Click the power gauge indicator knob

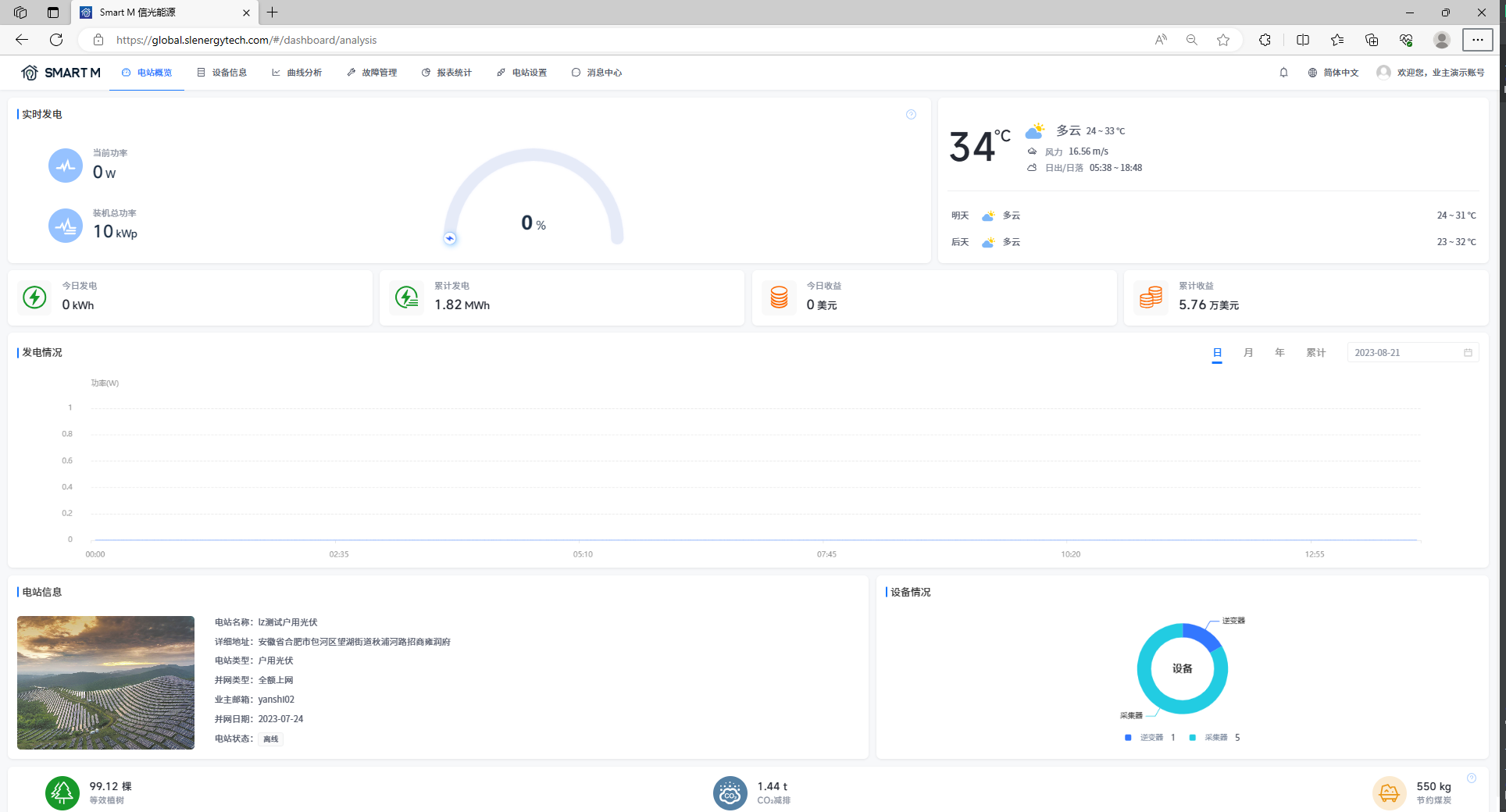[450, 238]
